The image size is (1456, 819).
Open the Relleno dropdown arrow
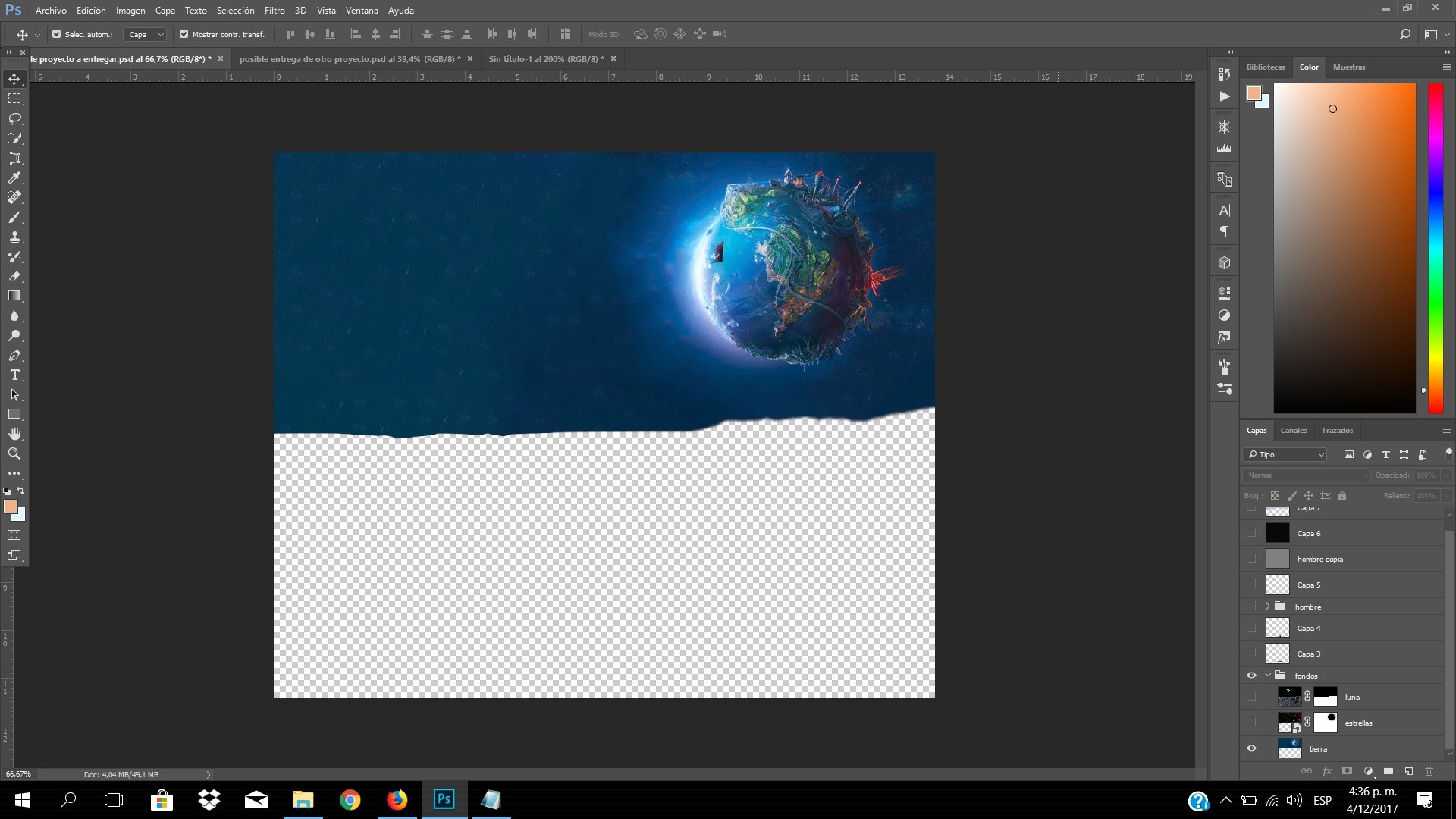coord(1446,495)
